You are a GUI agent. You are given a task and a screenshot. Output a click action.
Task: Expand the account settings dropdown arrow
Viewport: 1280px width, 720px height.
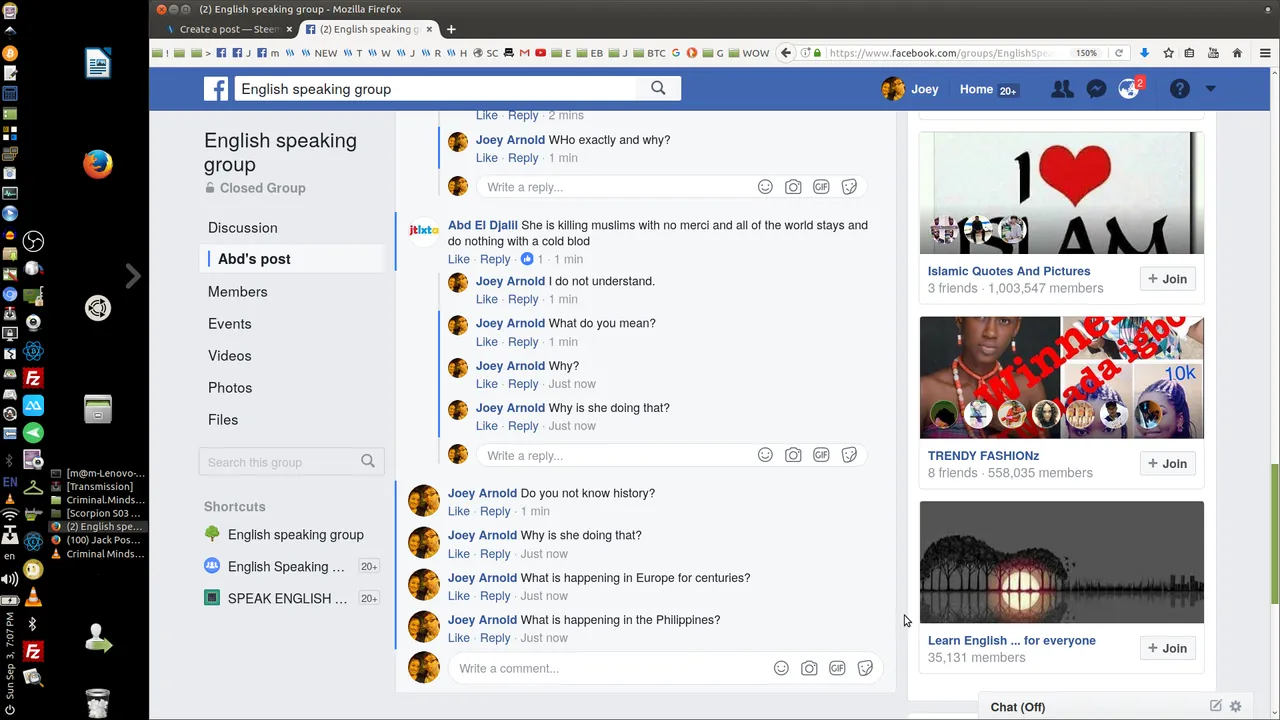(1210, 89)
